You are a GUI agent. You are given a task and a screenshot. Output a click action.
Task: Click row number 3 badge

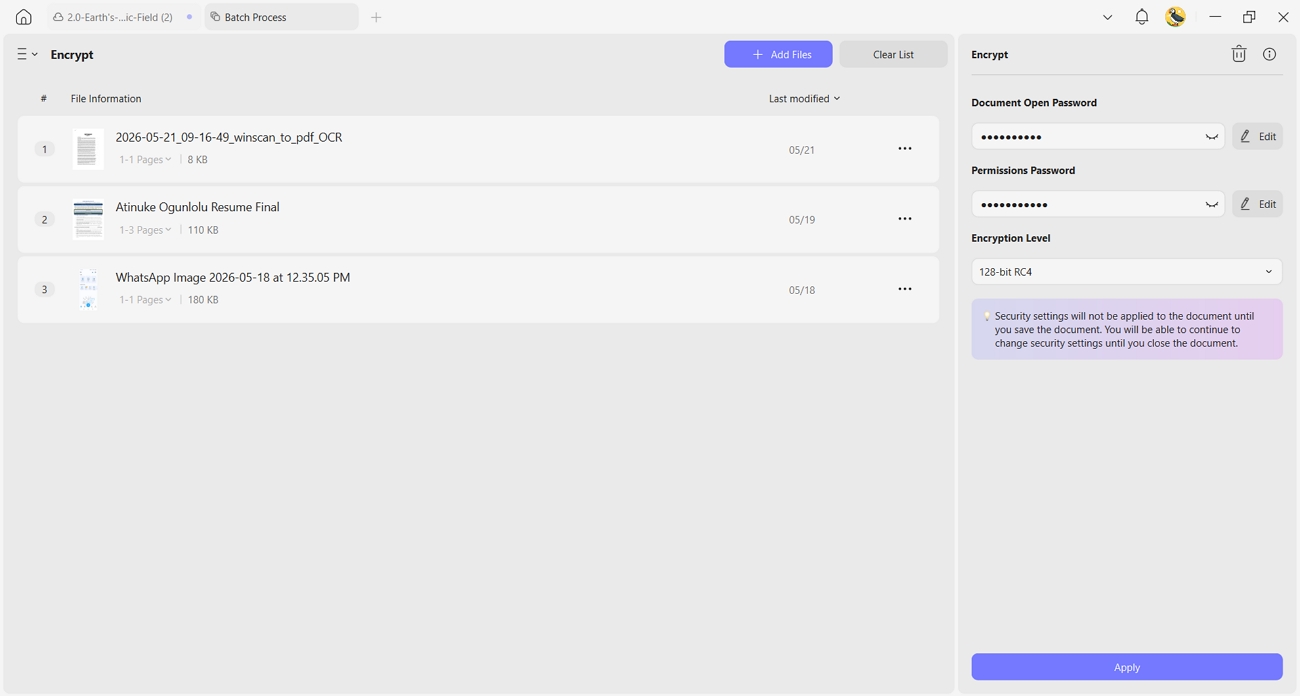(44, 289)
